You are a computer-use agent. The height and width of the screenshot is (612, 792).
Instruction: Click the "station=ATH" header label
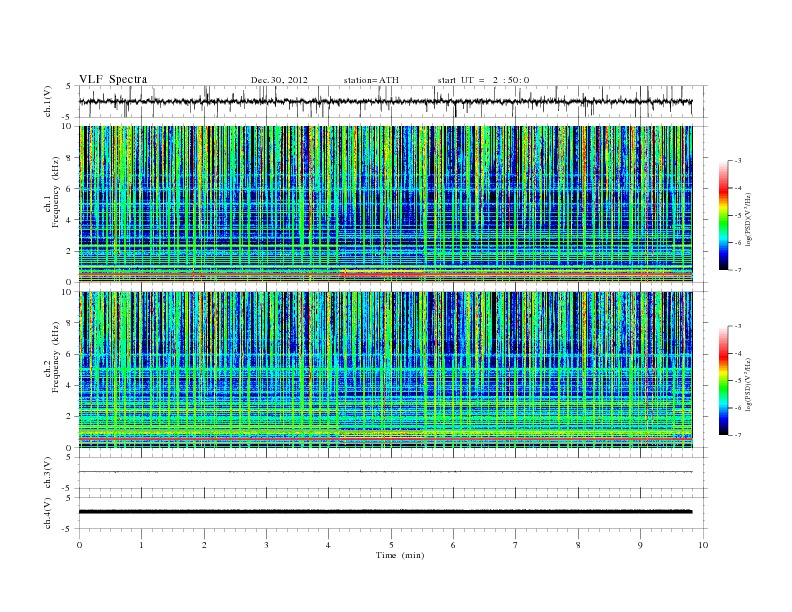pyautogui.click(x=371, y=80)
